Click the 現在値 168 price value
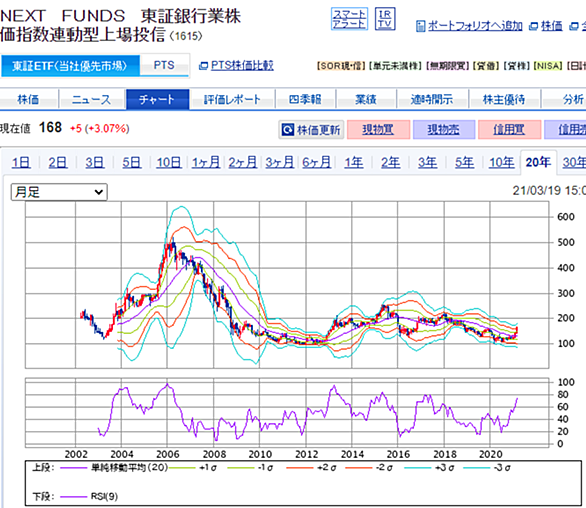 (50, 128)
